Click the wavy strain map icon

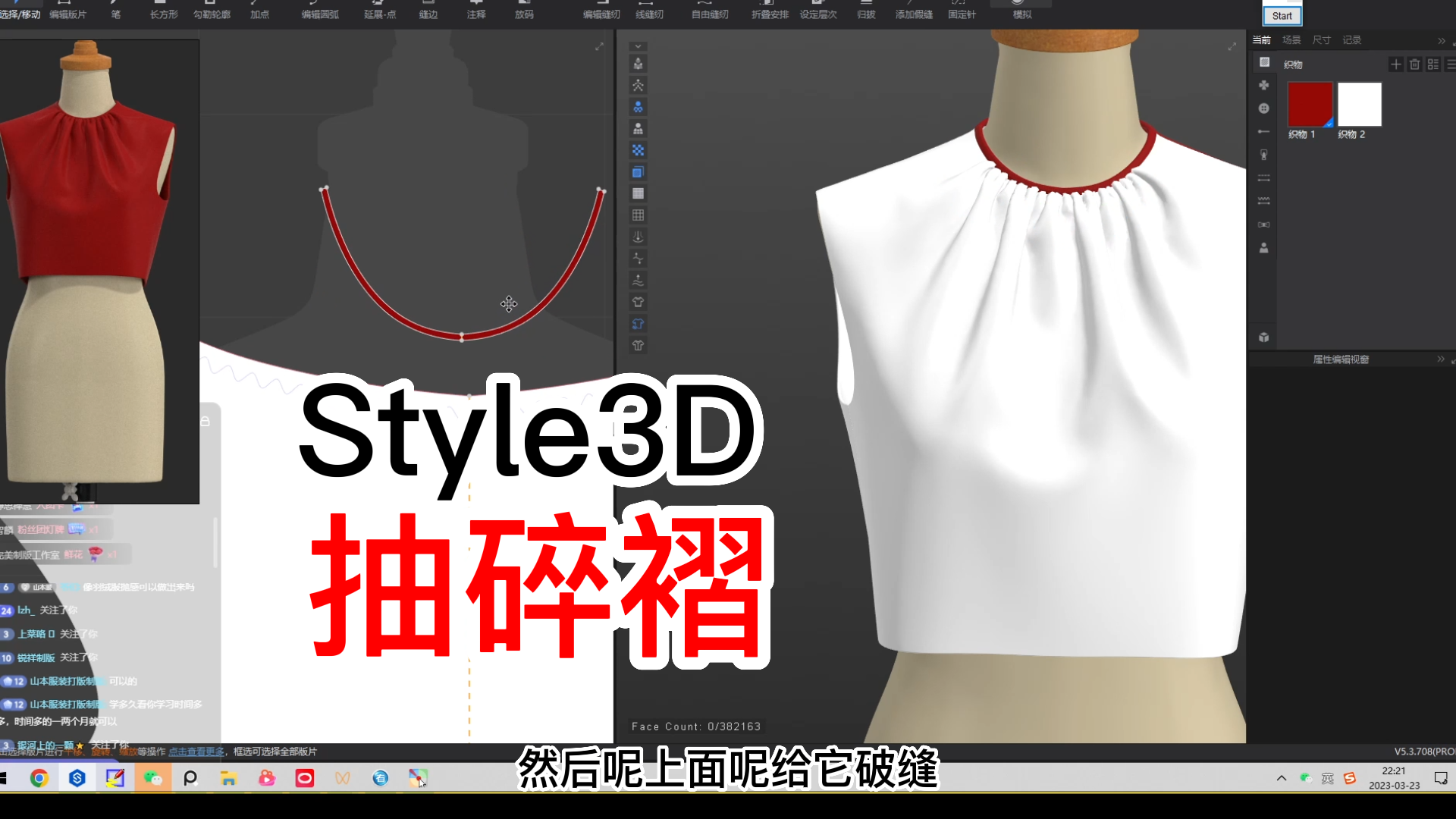(638, 281)
